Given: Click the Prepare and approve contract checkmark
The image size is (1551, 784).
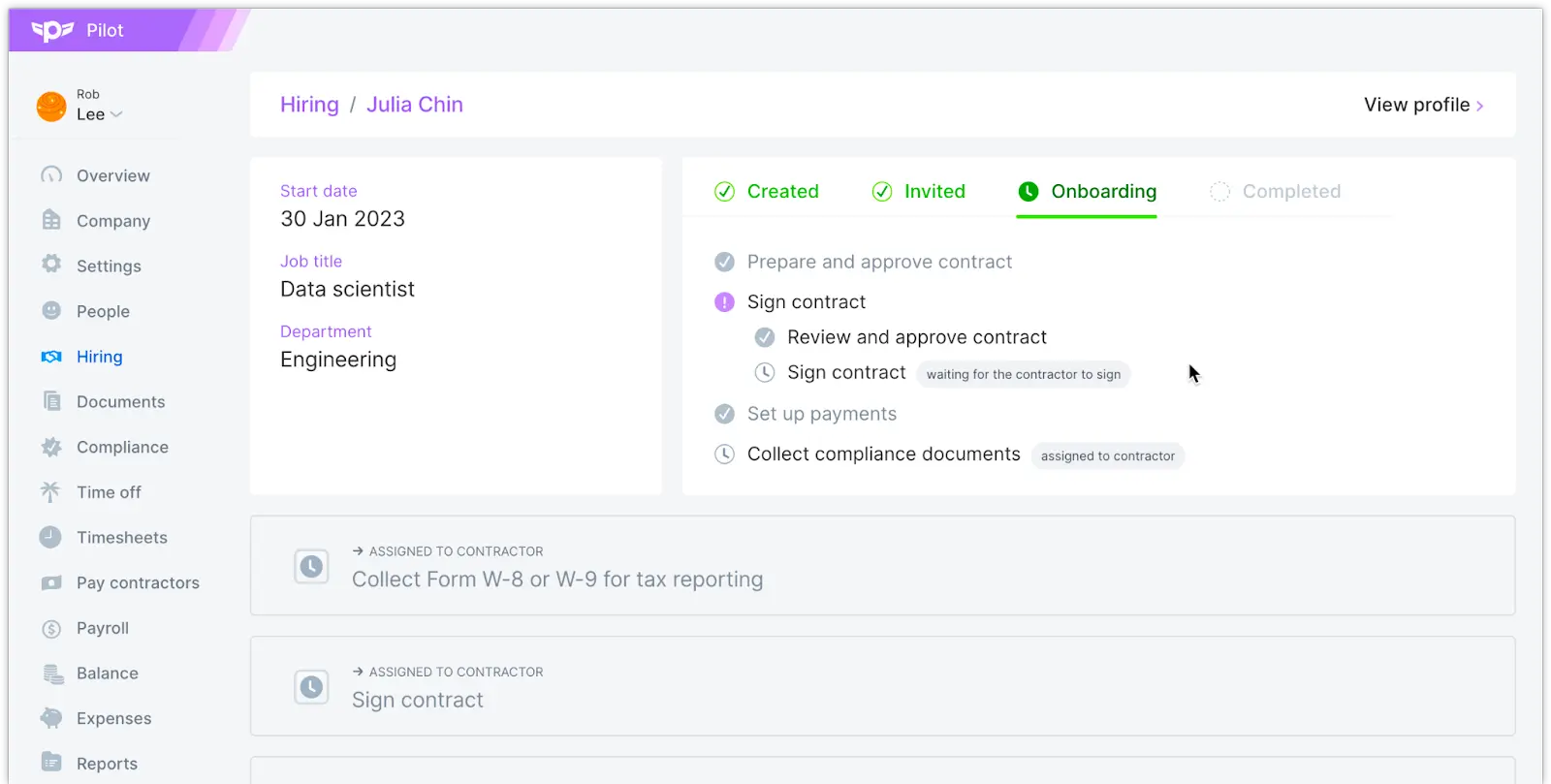Looking at the screenshot, I should (x=724, y=262).
